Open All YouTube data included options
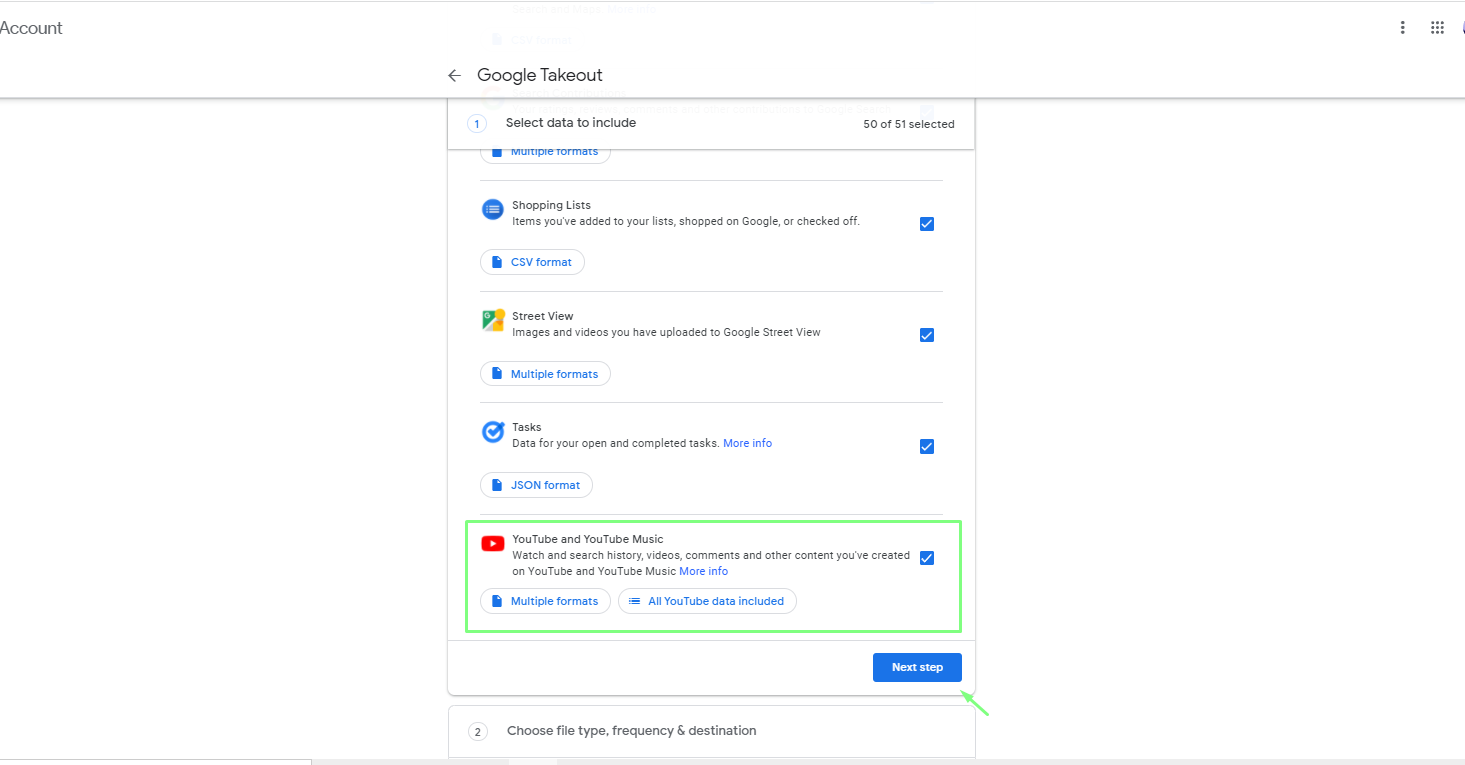This screenshot has height=765, width=1465. [x=707, y=601]
